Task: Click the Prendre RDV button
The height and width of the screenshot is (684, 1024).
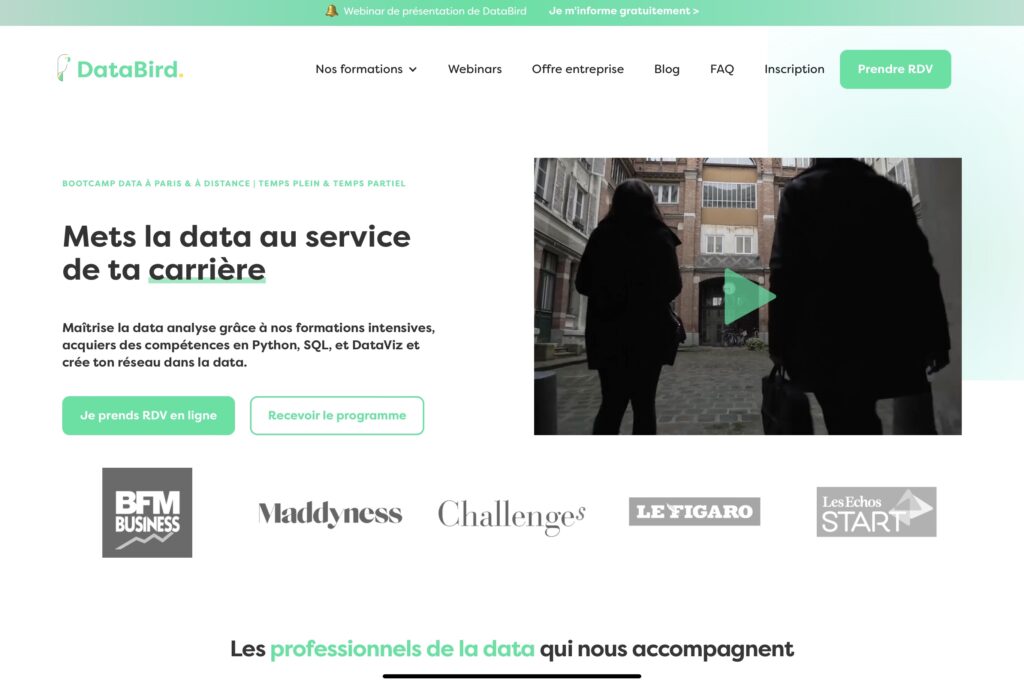Action: click(895, 69)
